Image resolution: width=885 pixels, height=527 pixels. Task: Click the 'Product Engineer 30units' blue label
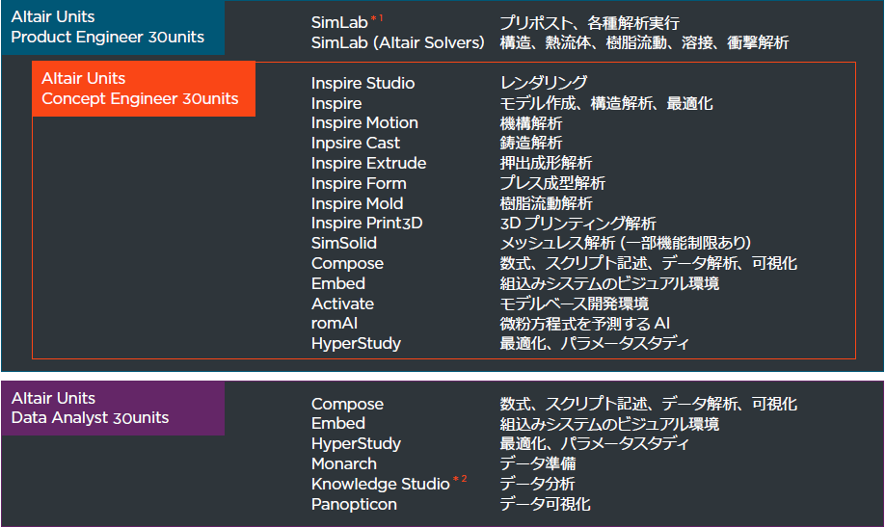pos(113,27)
